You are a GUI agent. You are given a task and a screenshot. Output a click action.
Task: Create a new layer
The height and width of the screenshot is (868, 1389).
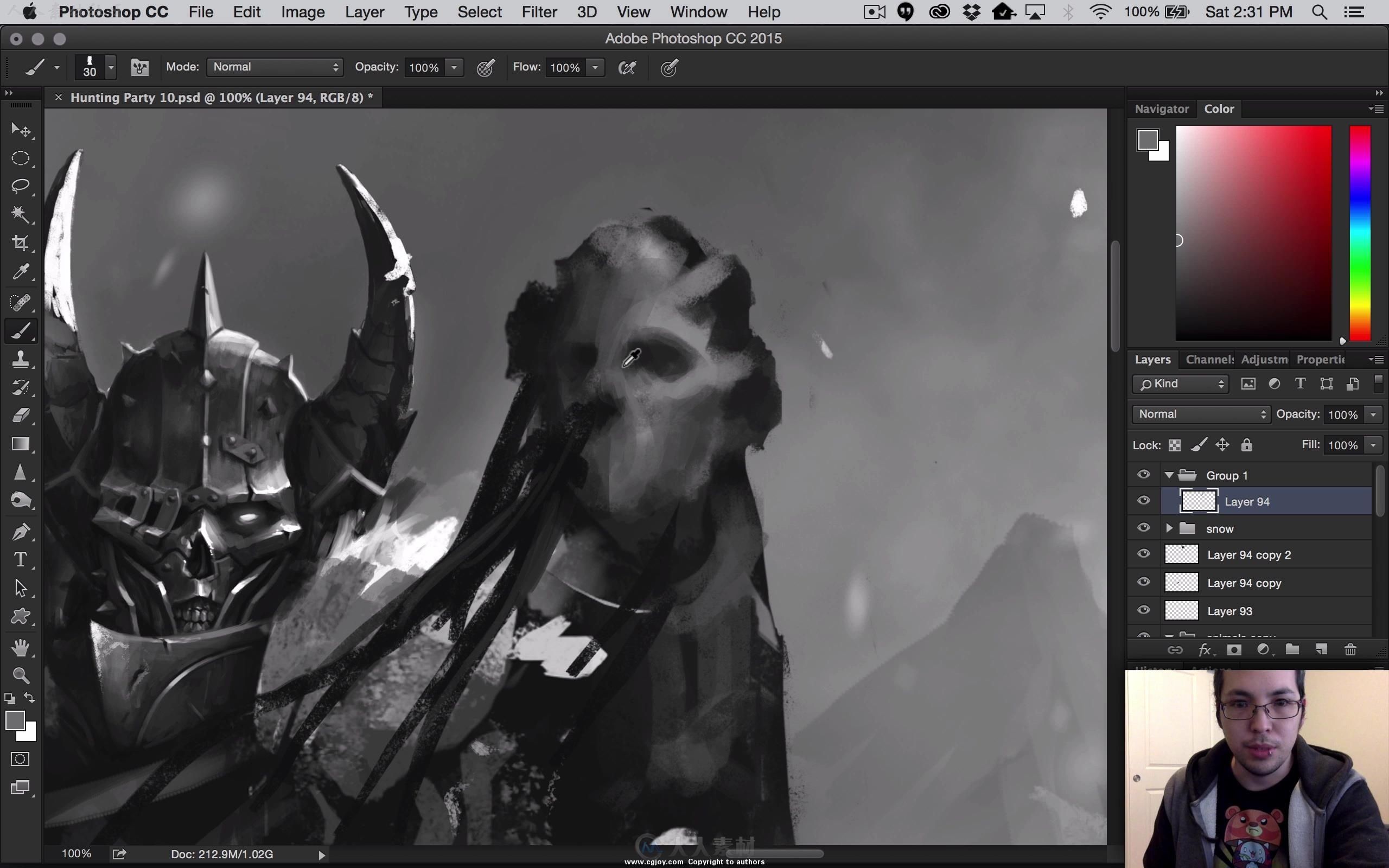click(1321, 649)
